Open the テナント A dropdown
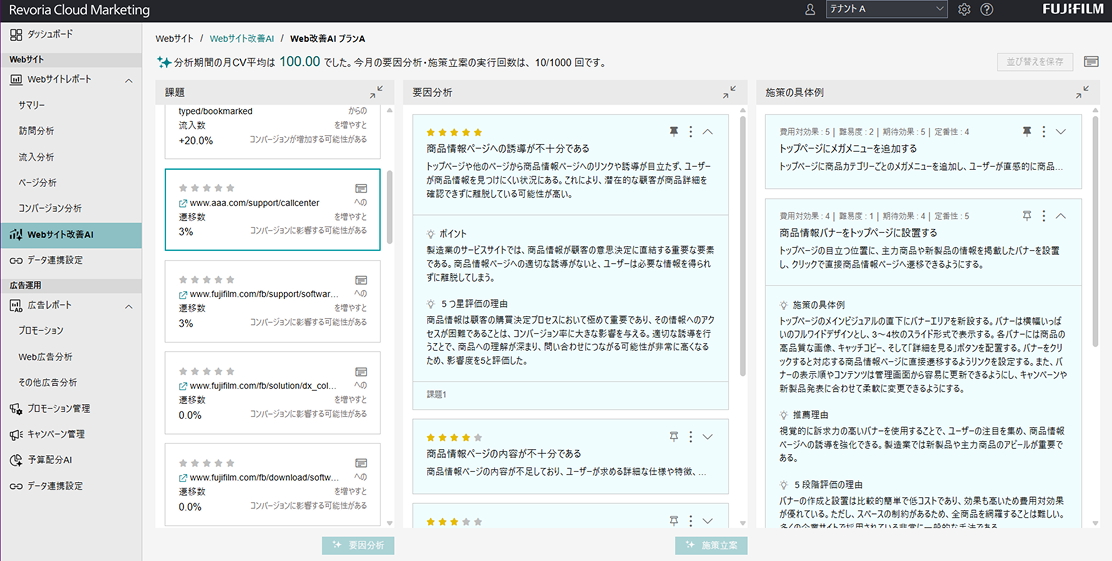The width and height of the screenshot is (1112, 561). tap(885, 9)
